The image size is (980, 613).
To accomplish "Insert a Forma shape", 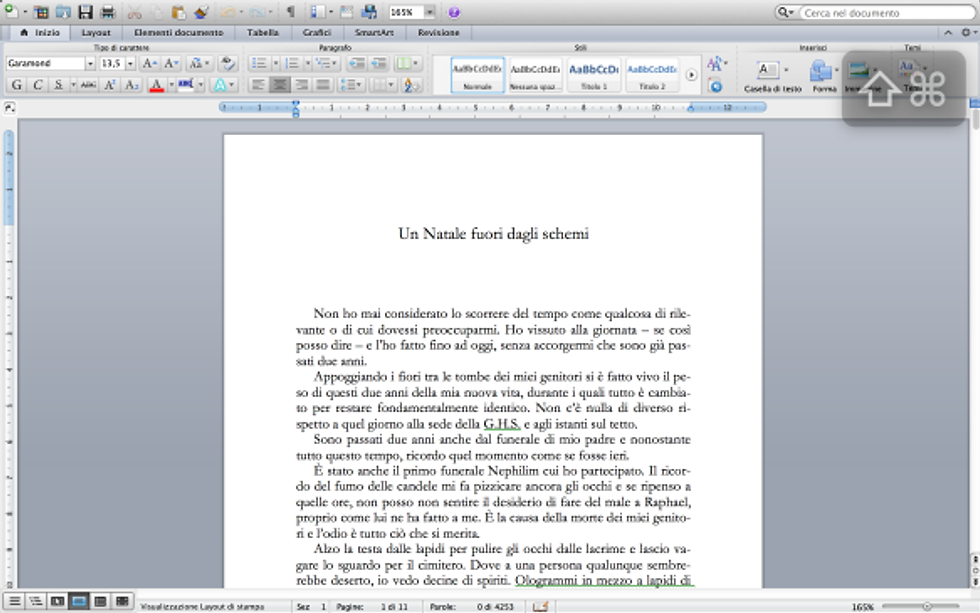I will (824, 76).
